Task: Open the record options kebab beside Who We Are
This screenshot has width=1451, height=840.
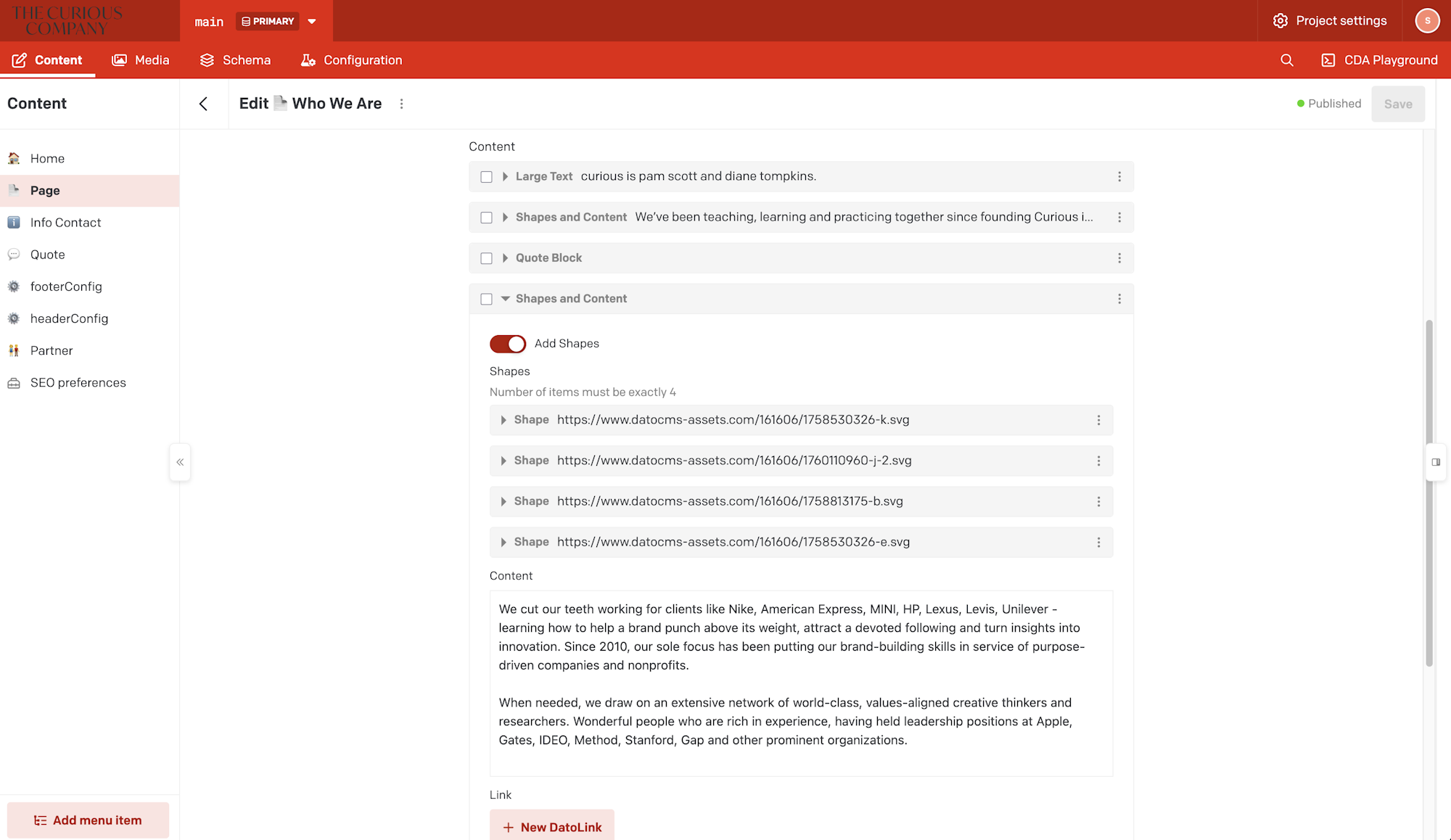Action: click(401, 104)
